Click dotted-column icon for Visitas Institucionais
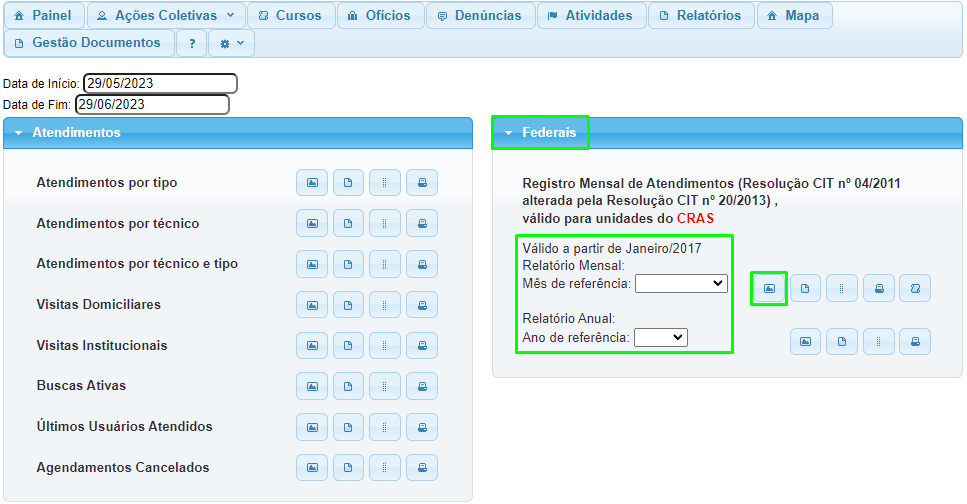Screen dimensions: 967x504 385,345
